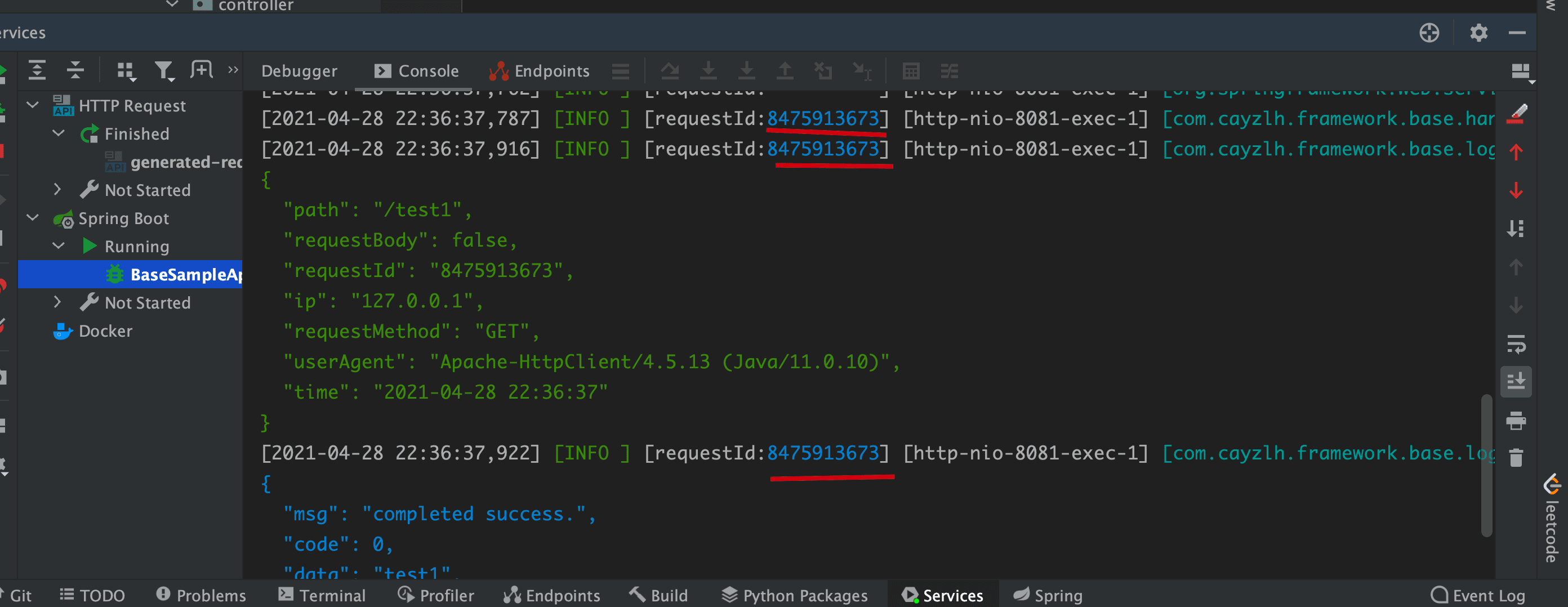This screenshot has height=607, width=1568.
Task: Toggle scroll to end of console
Action: point(1516,382)
